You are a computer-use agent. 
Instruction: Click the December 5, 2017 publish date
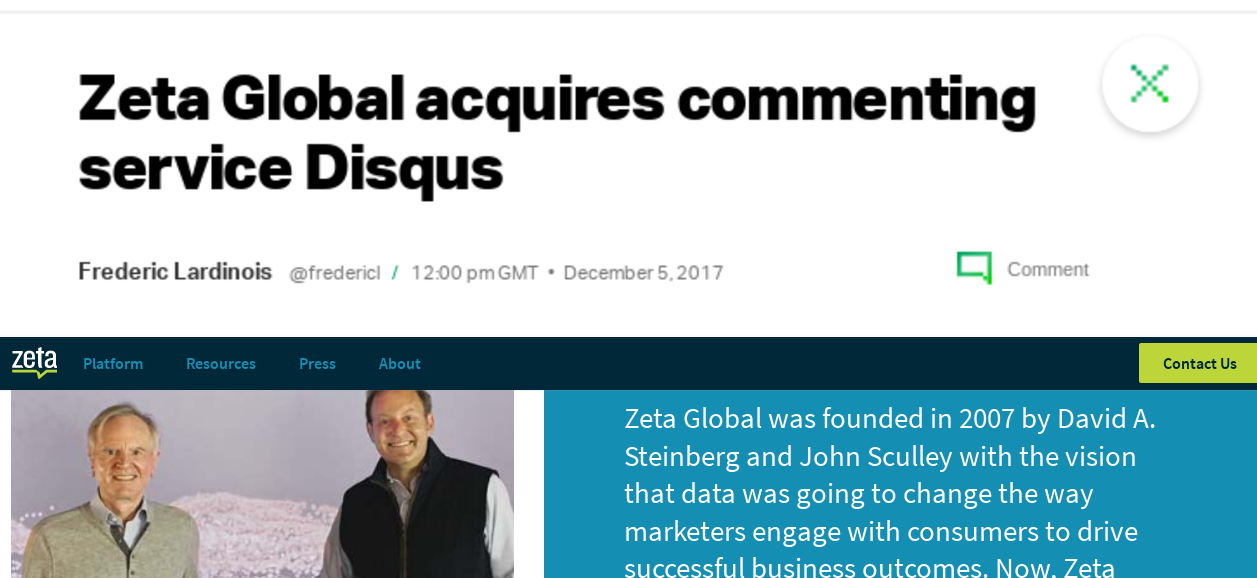pyautogui.click(x=643, y=273)
